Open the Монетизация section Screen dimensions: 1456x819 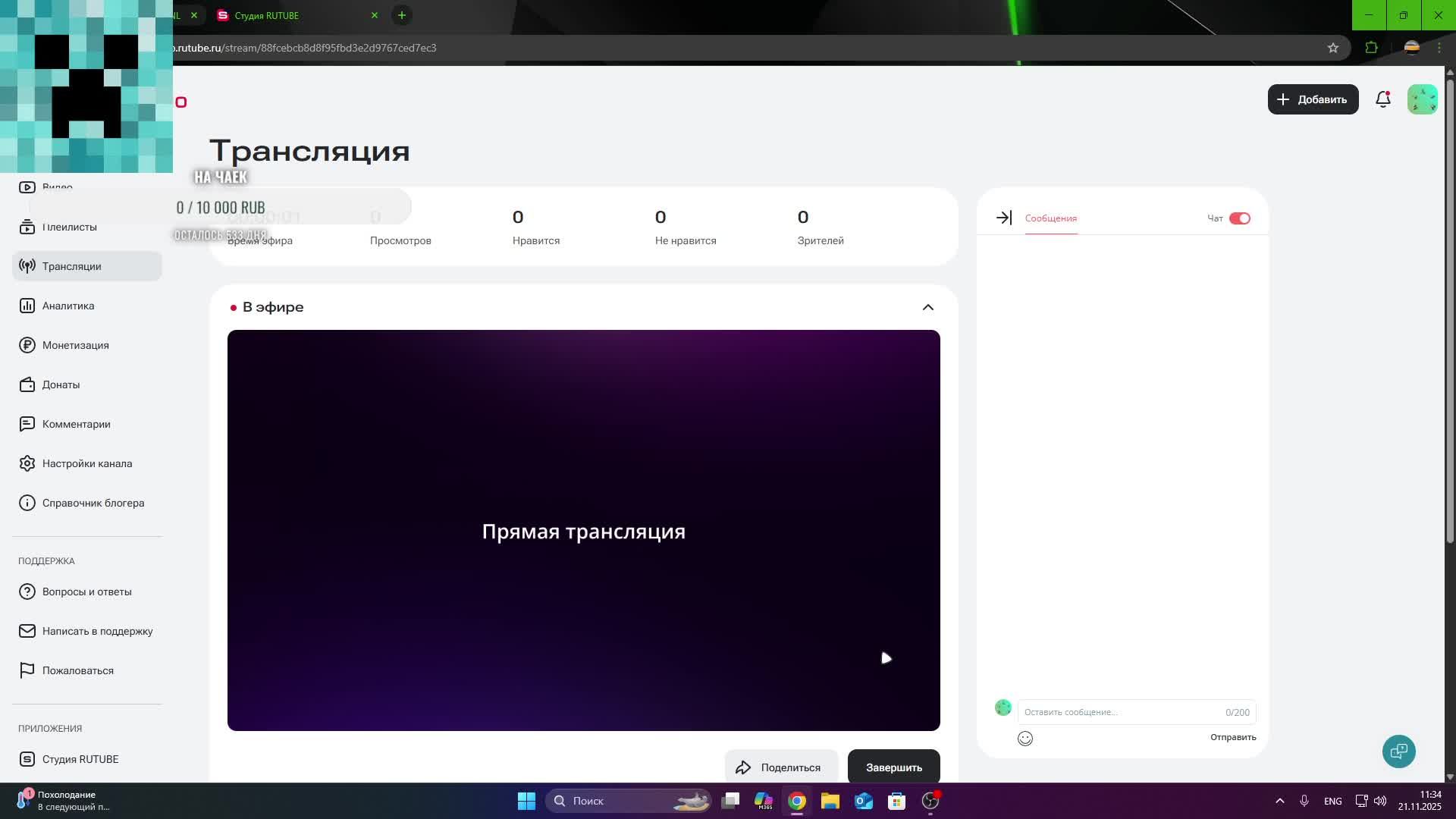[x=76, y=345]
